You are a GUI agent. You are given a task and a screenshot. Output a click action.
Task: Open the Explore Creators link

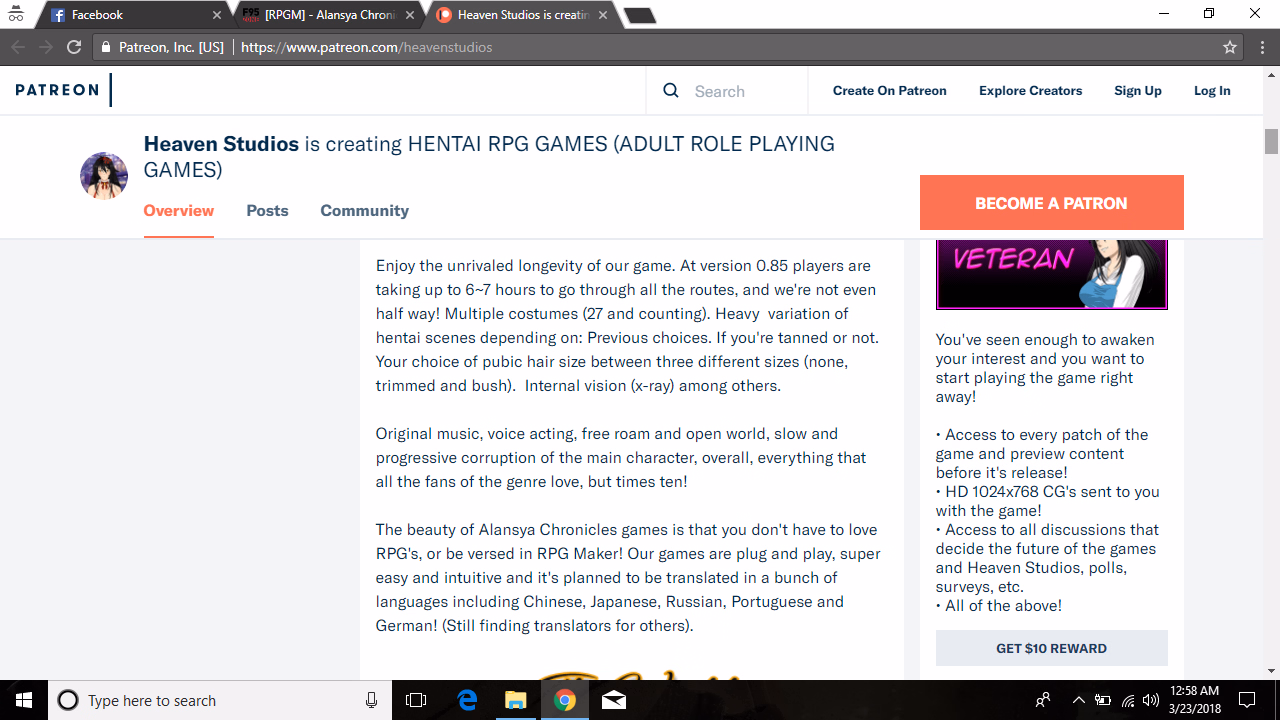coord(1030,91)
